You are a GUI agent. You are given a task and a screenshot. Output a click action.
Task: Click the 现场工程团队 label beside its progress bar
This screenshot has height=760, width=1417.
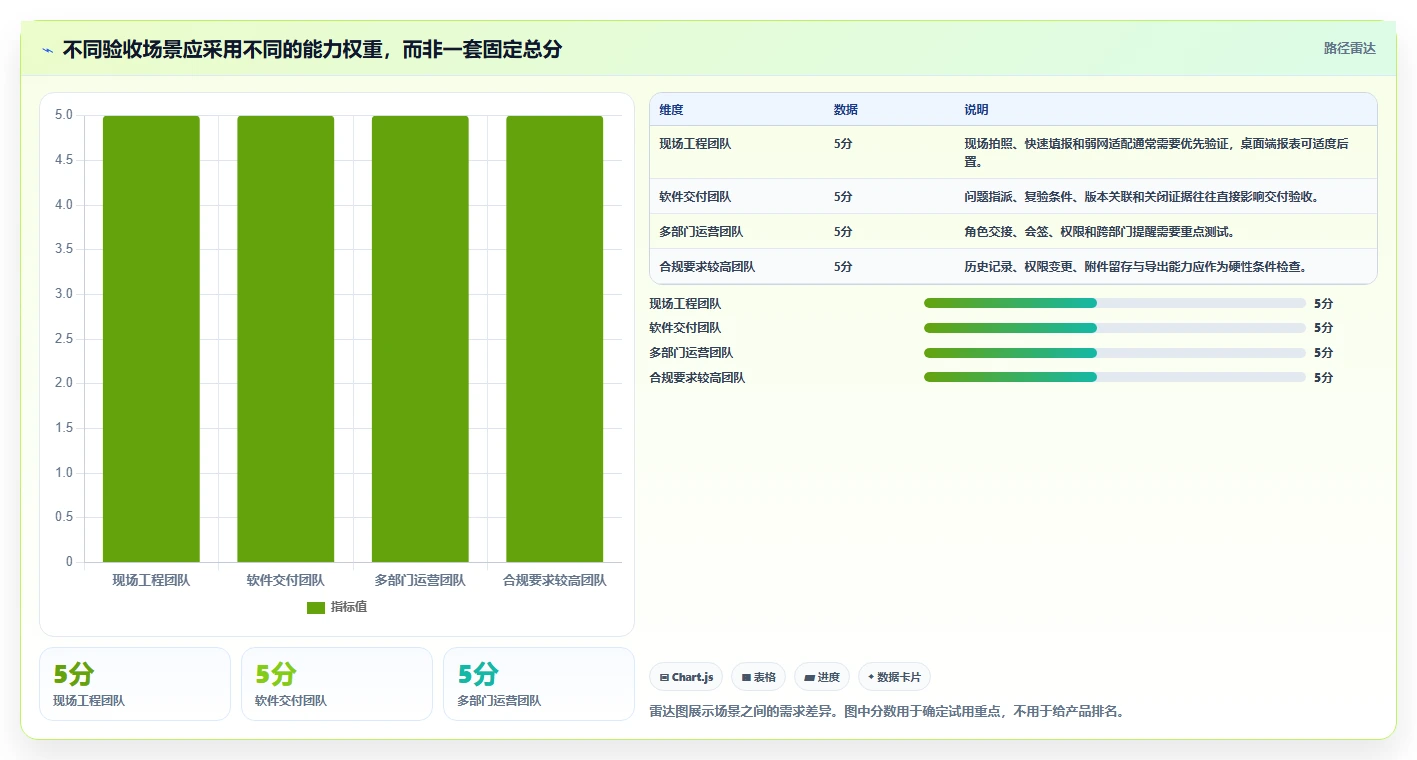tap(685, 304)
